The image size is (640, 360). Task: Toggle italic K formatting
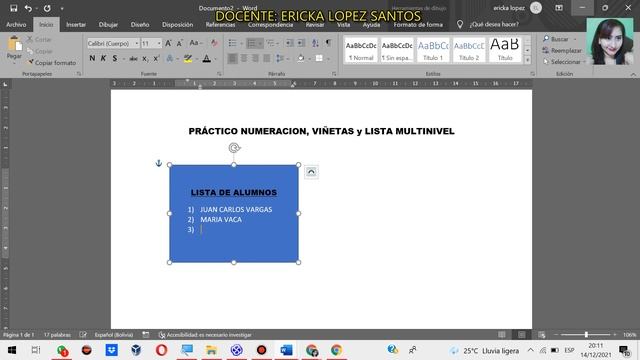103,58
